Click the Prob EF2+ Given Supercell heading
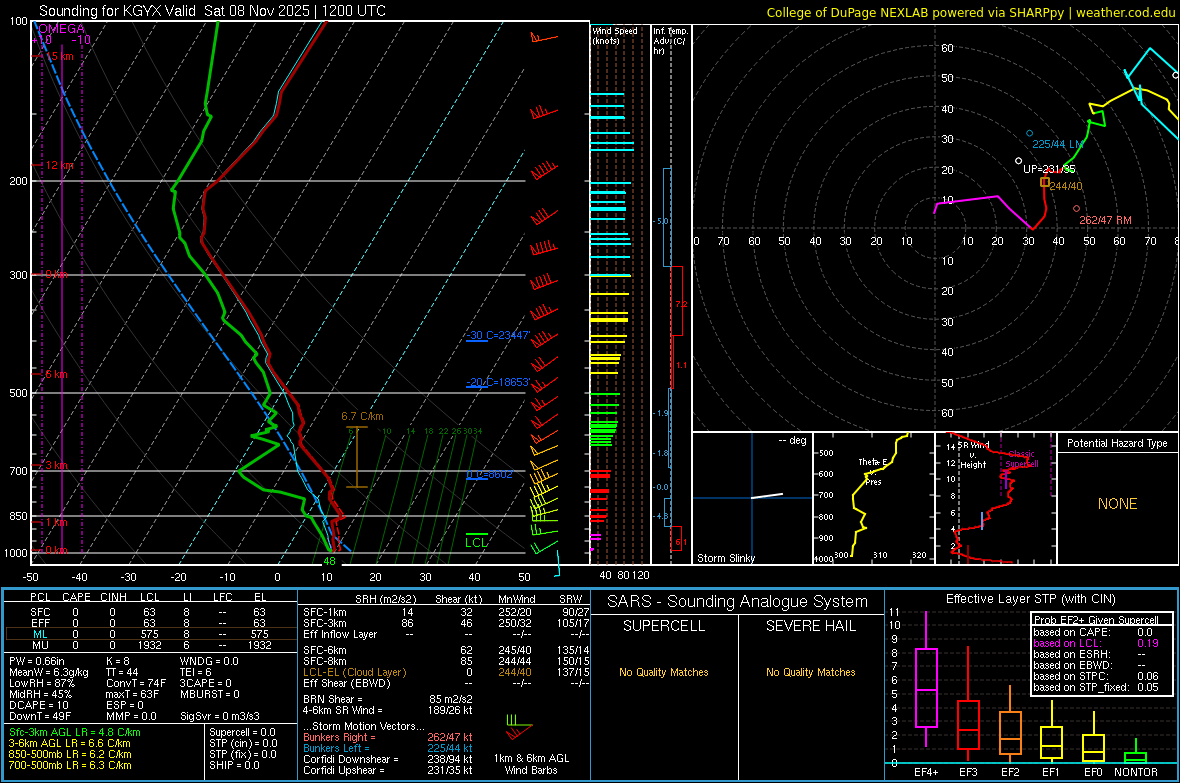Viewport: 1180px width, 783px height. (x=1095, y=620)
